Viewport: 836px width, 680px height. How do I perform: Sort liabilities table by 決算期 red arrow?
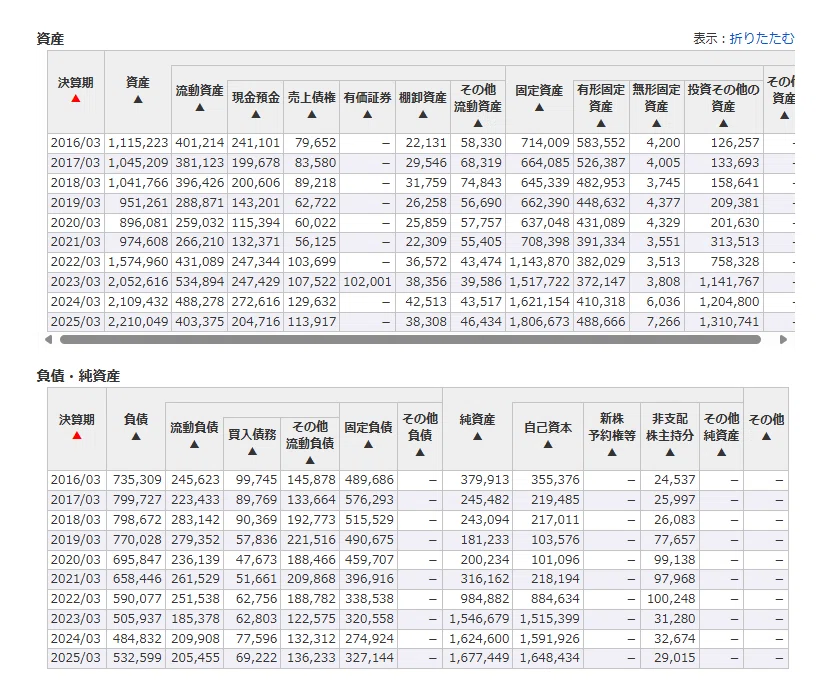pyautogui.click(x=77, y=436)
